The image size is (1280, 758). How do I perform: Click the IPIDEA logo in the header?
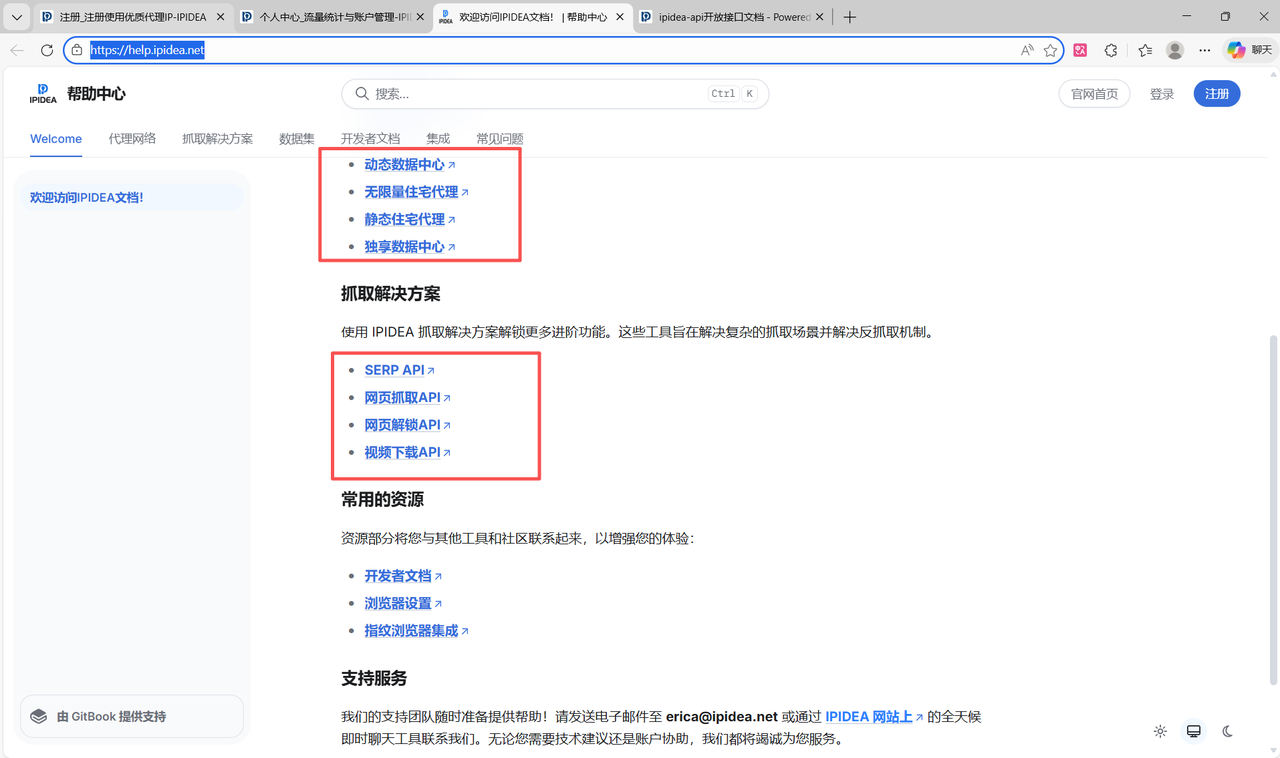tap(43, 94)
